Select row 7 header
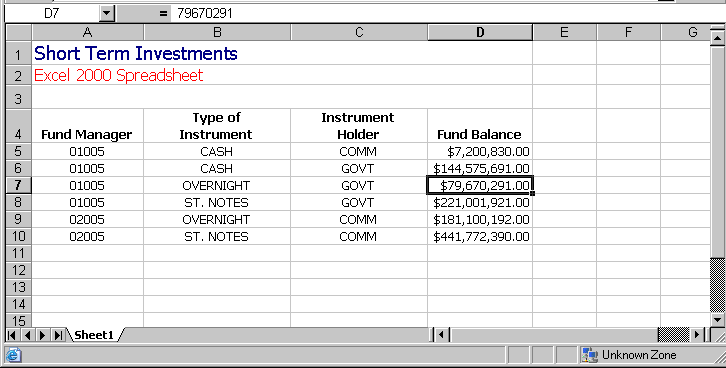The image size is (726, 368). (18, 185)
